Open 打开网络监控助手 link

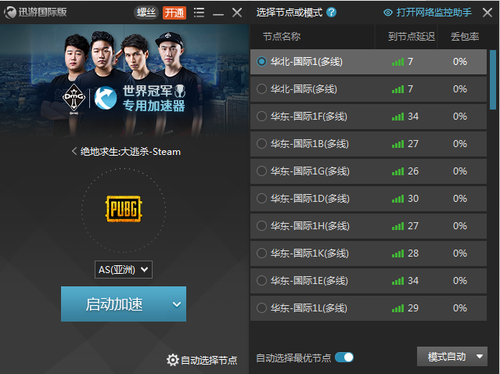pyautogui.click(x=434, y=13)
